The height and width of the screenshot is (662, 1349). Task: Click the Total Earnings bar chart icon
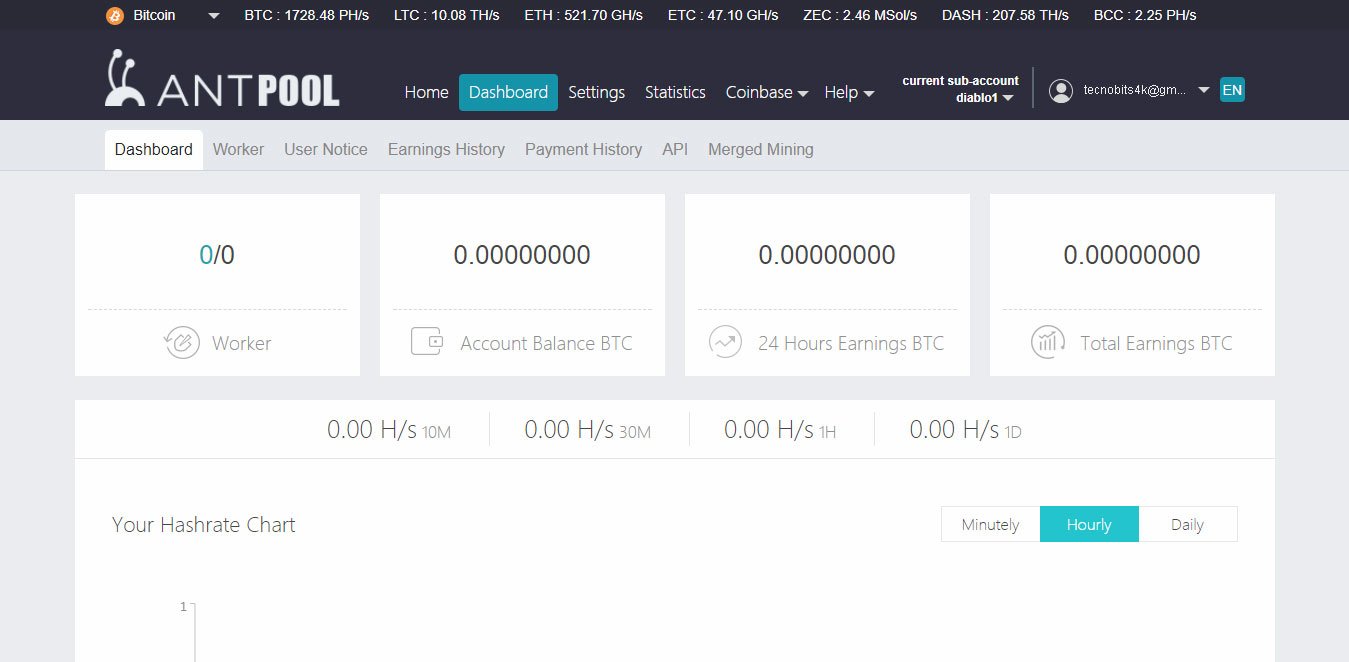pos(1047,342)
